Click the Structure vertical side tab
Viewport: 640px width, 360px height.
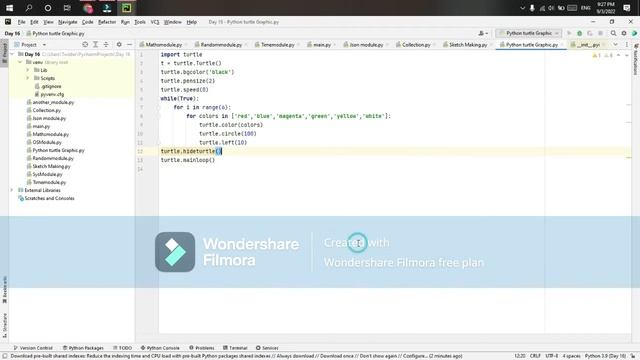click(4, 325)
